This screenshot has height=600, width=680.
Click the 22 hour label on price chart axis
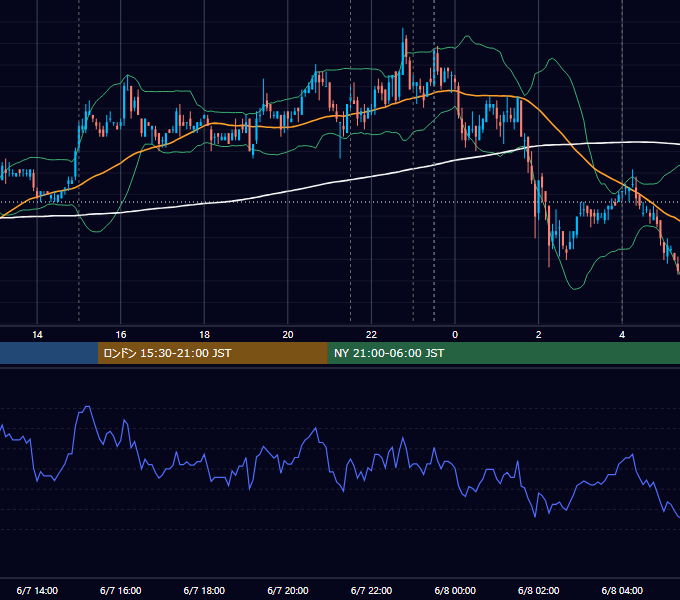coord(371,335)
